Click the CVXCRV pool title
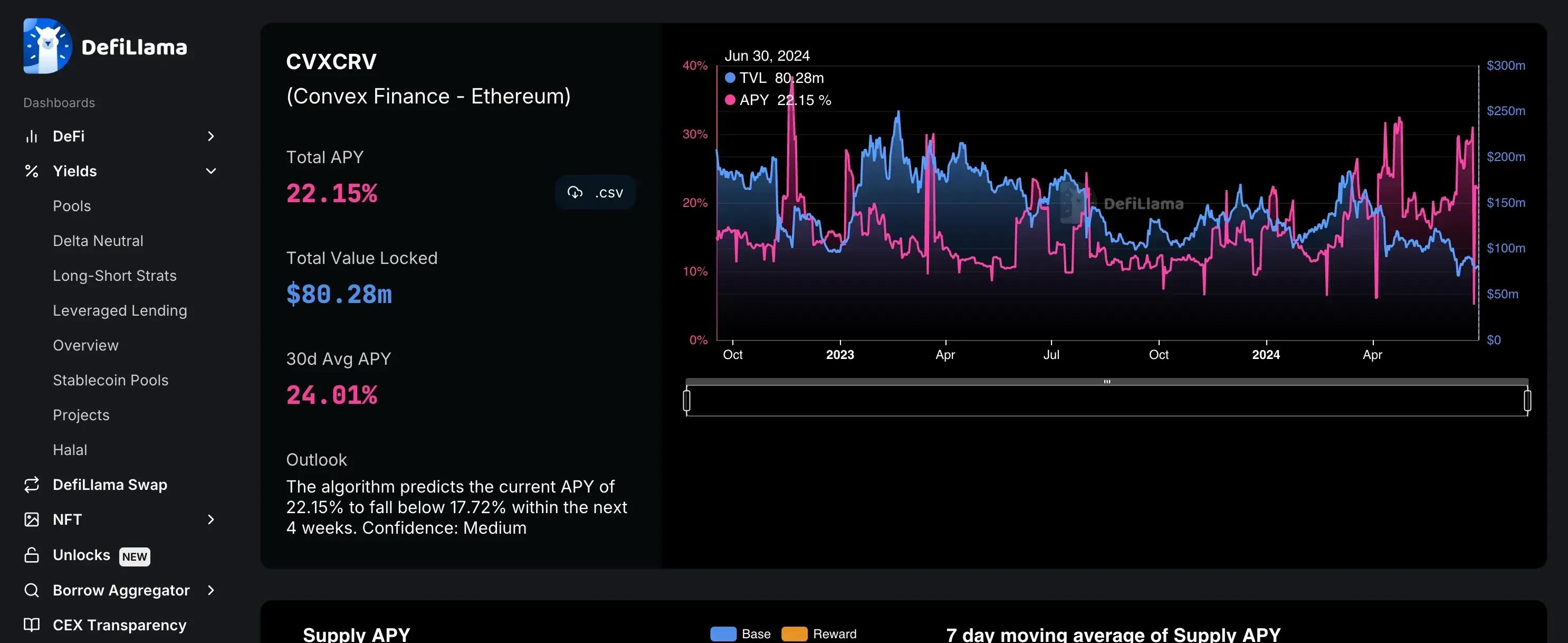 [x=332, y=61]
